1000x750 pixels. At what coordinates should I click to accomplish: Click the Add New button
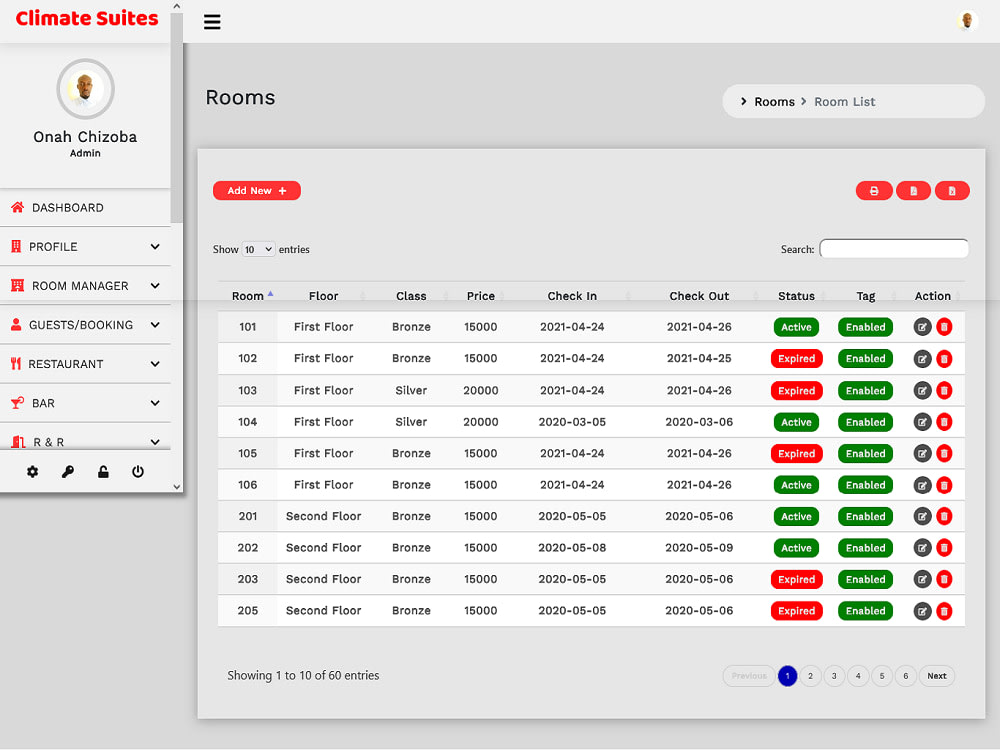[x=257, y=191]
